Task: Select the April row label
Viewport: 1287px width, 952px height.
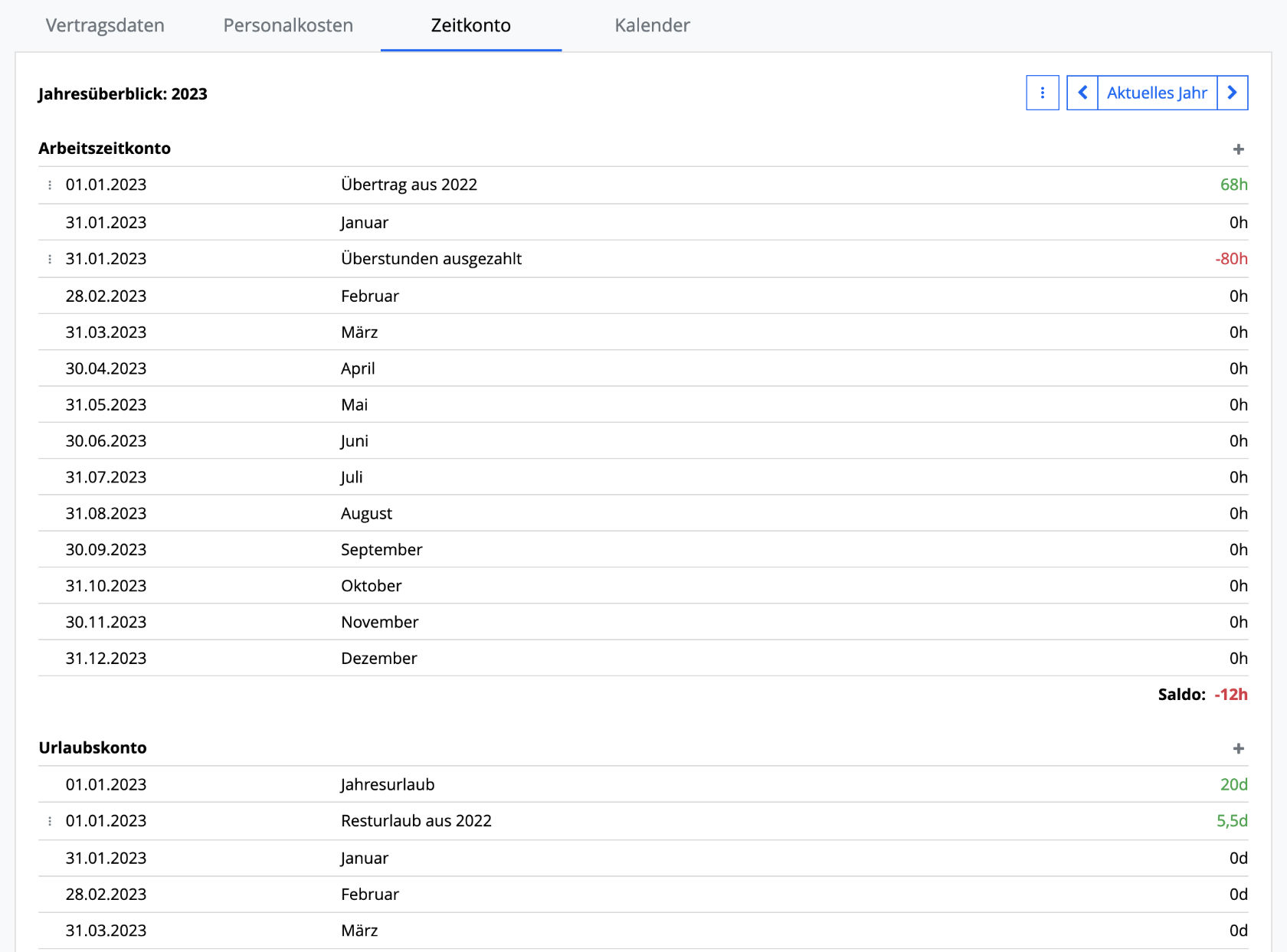Action: coord(358,369)
